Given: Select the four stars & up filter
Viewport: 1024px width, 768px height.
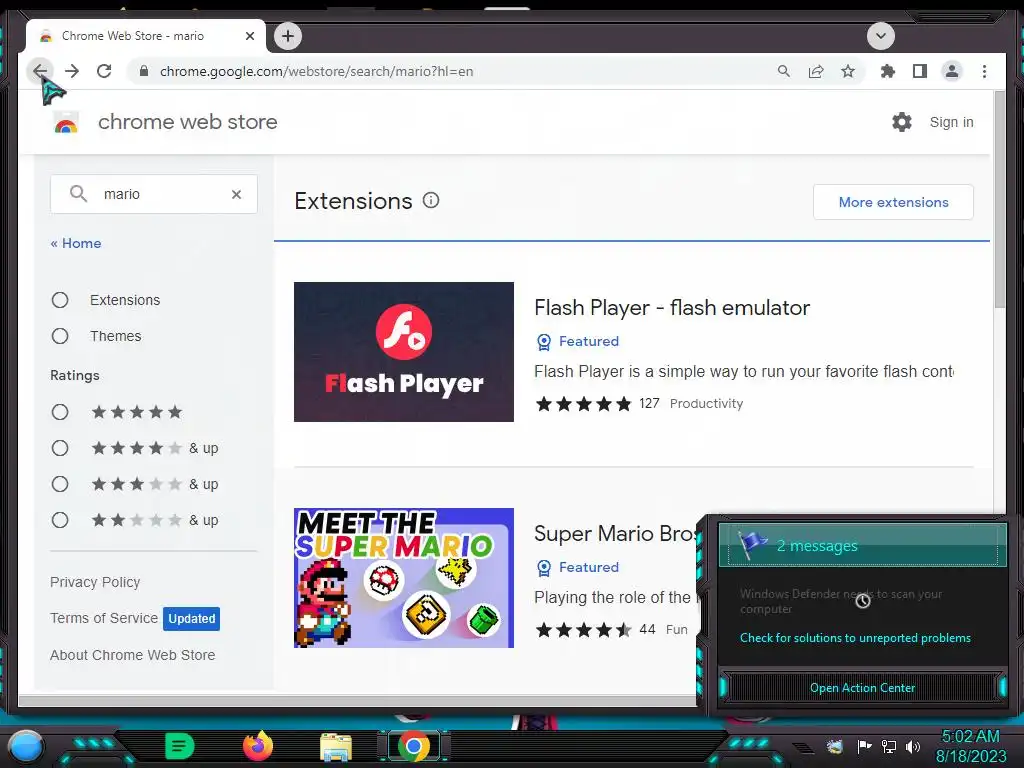Looking at the screenshot, I should pyautogui.click(x=60, y=448).
